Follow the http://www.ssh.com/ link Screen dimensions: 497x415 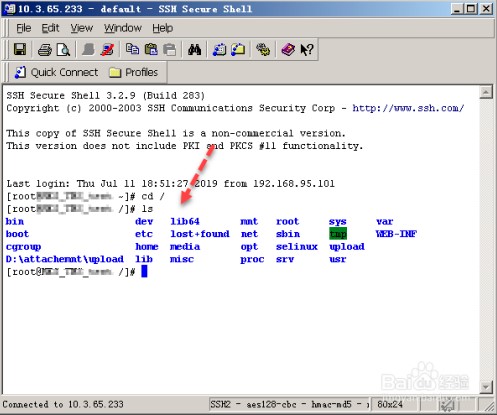408,108
